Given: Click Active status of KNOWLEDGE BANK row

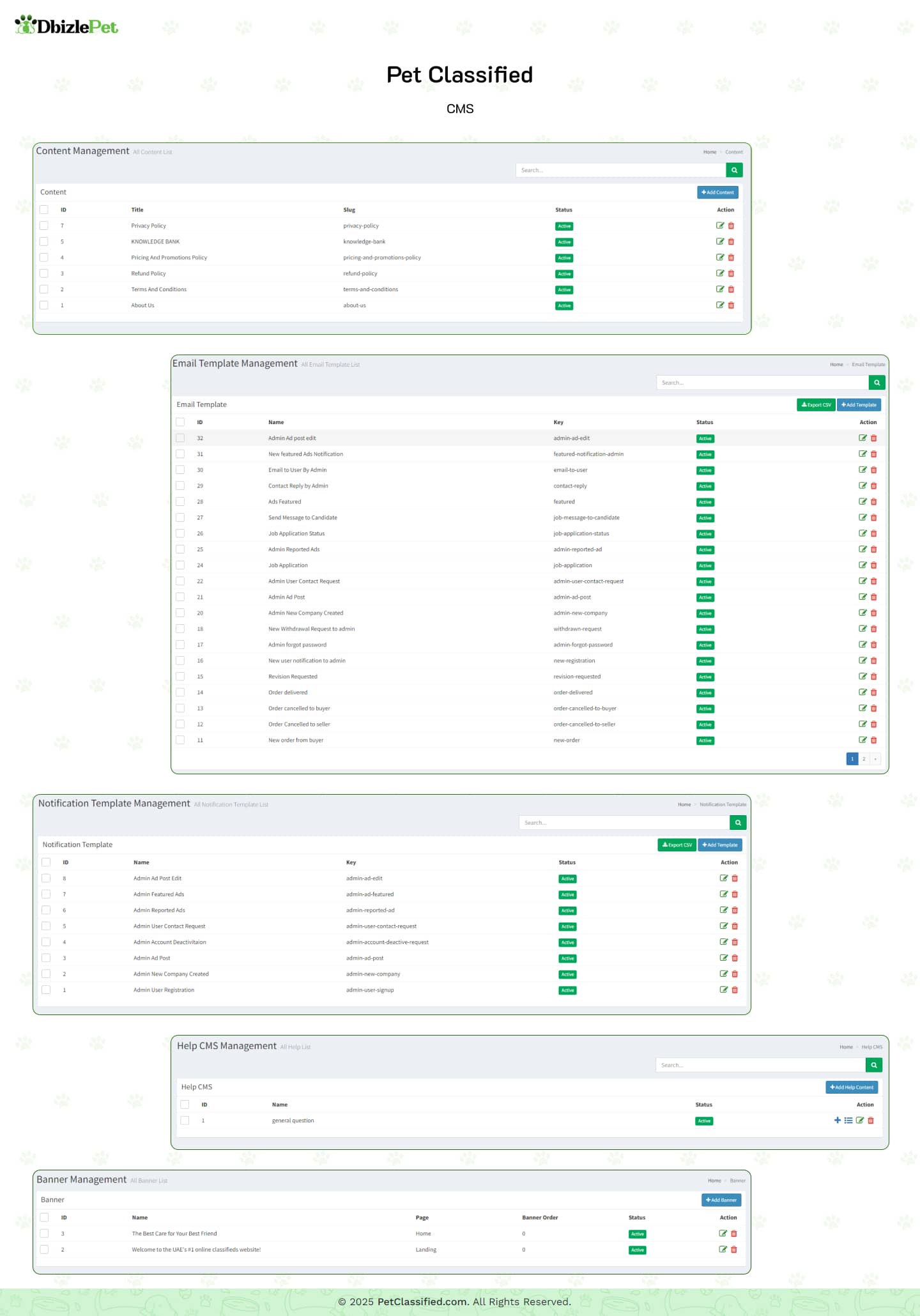Looking at the screenshot, I should [564, 242].
